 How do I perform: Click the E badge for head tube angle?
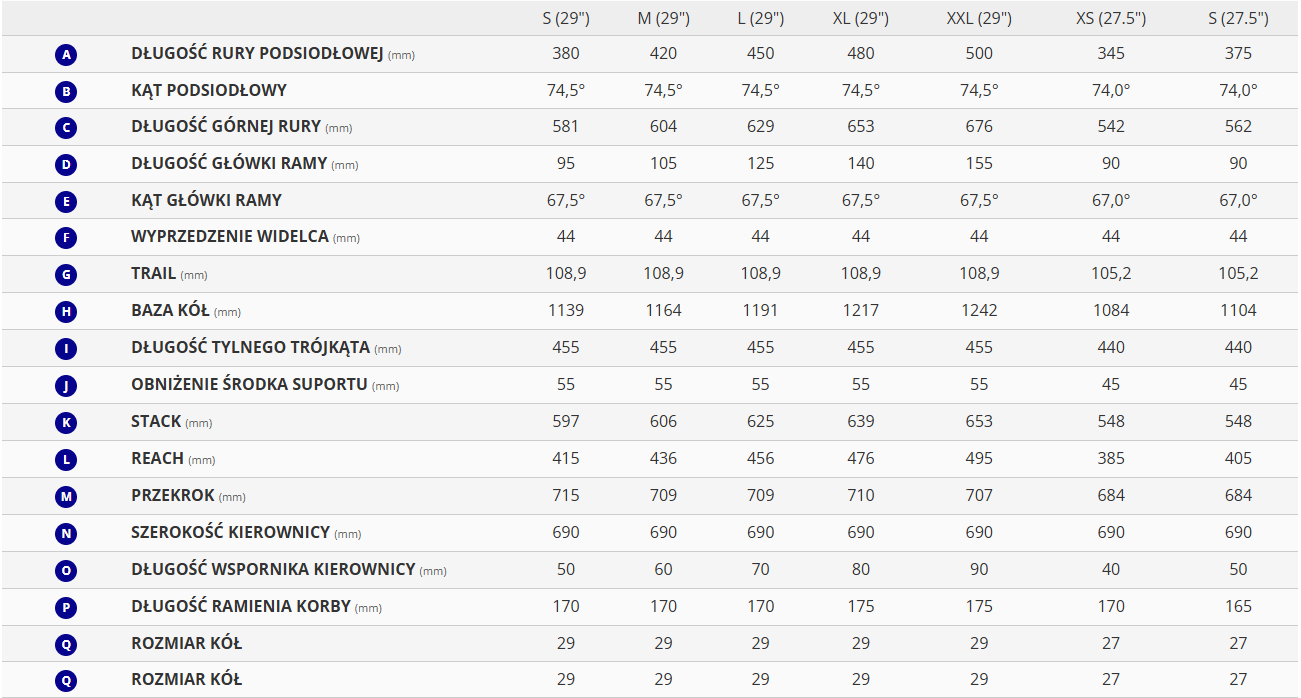(66, 202)
